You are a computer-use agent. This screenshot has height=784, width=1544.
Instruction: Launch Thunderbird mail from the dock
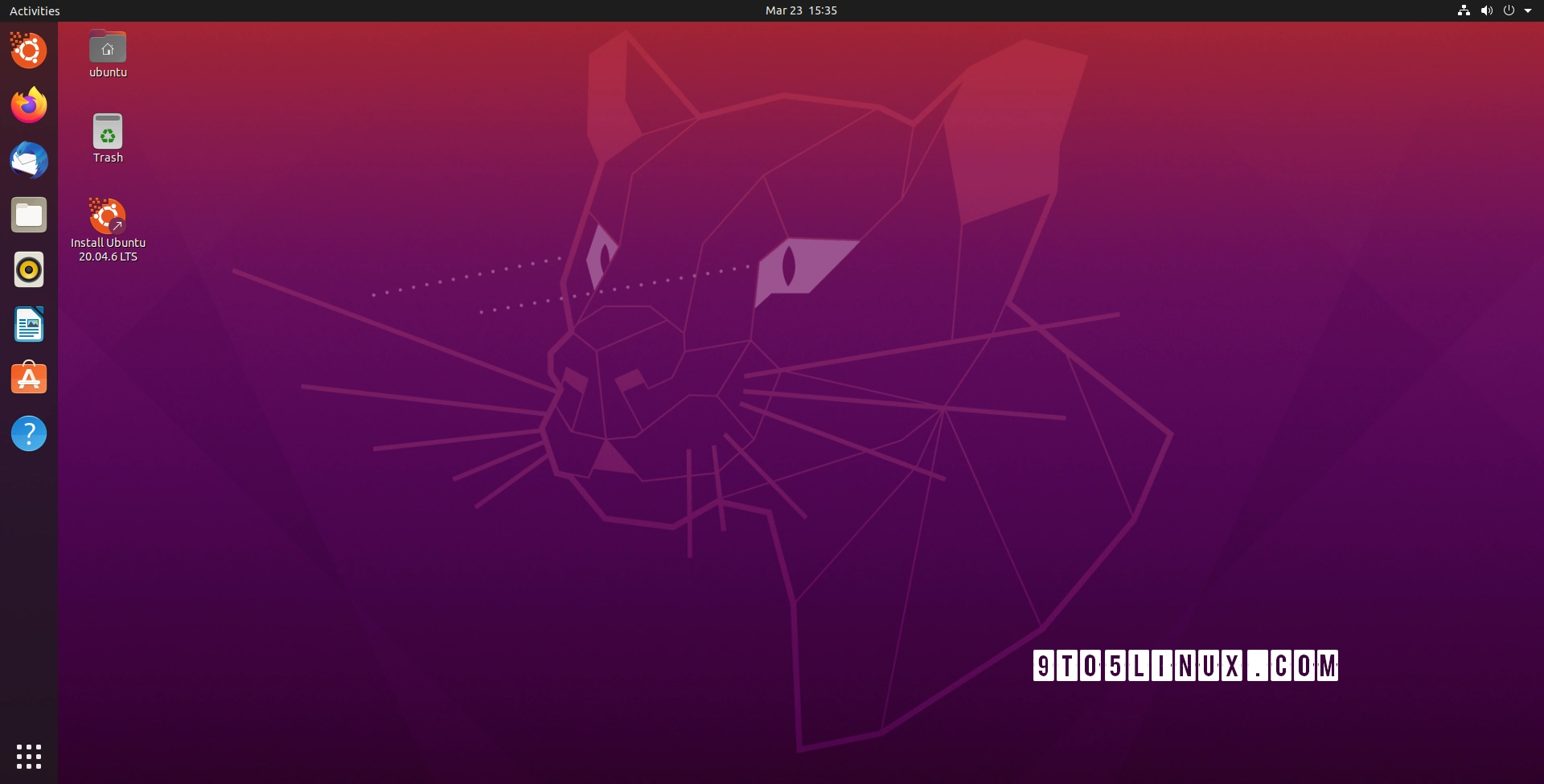[x=28, y=160]
